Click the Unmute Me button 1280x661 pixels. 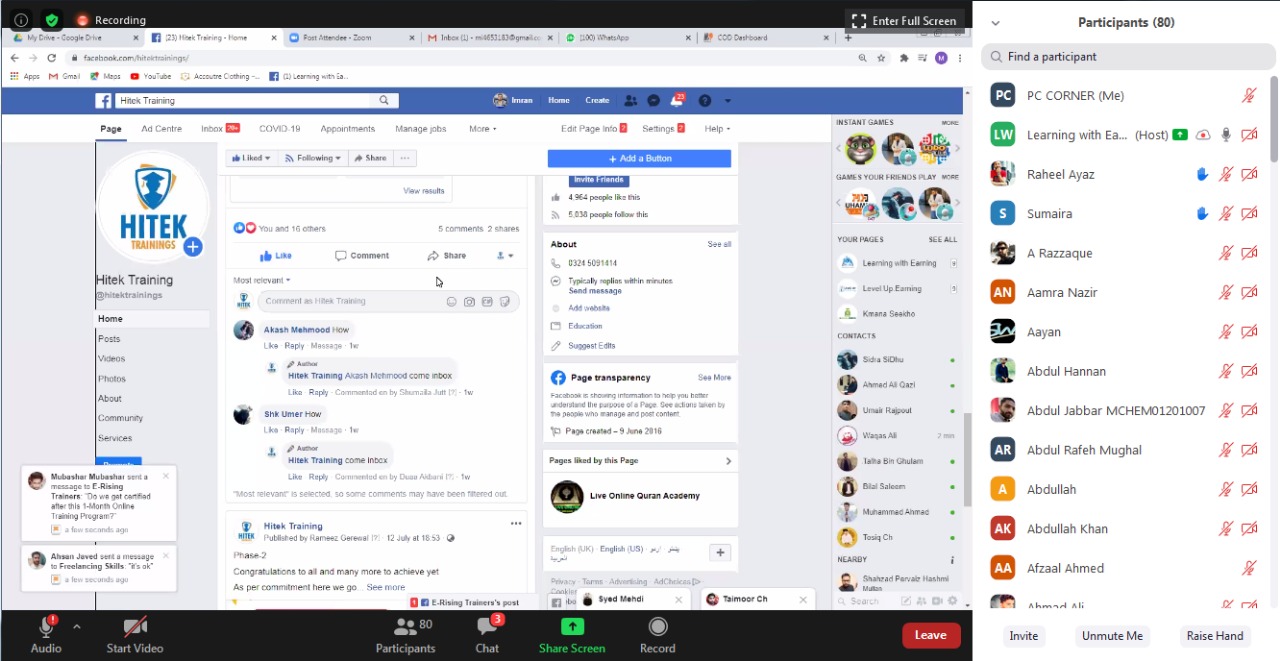1112,636
